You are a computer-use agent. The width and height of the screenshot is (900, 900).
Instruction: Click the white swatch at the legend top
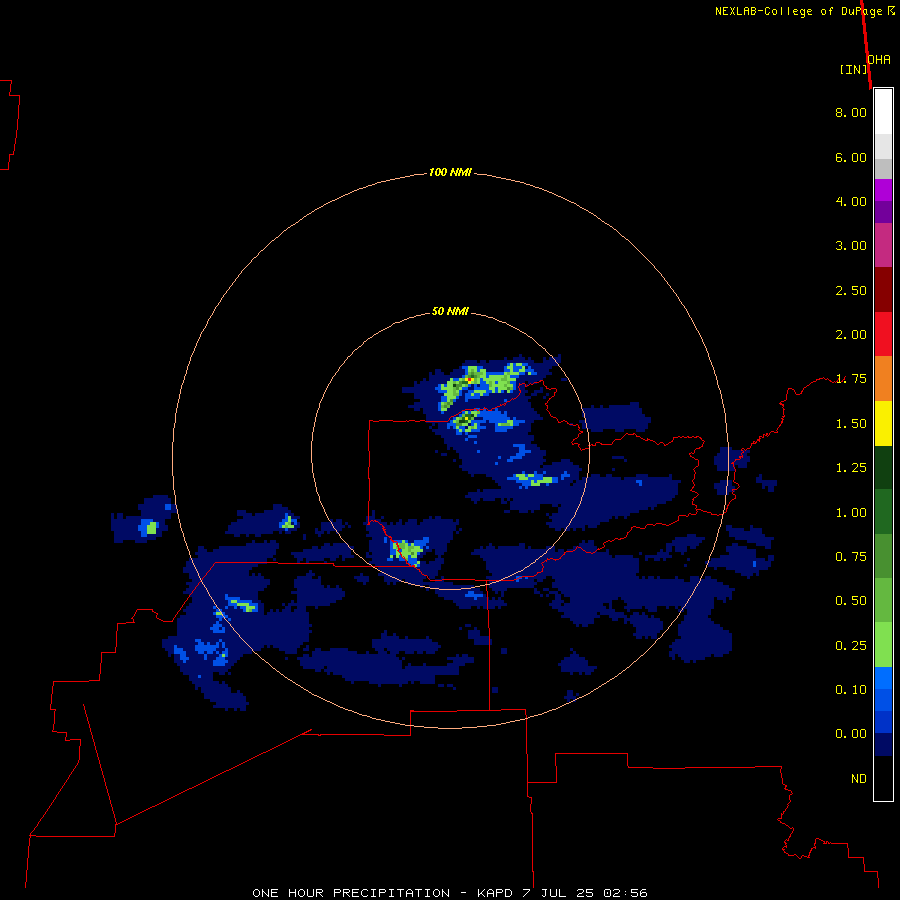[x=883, y=112]
